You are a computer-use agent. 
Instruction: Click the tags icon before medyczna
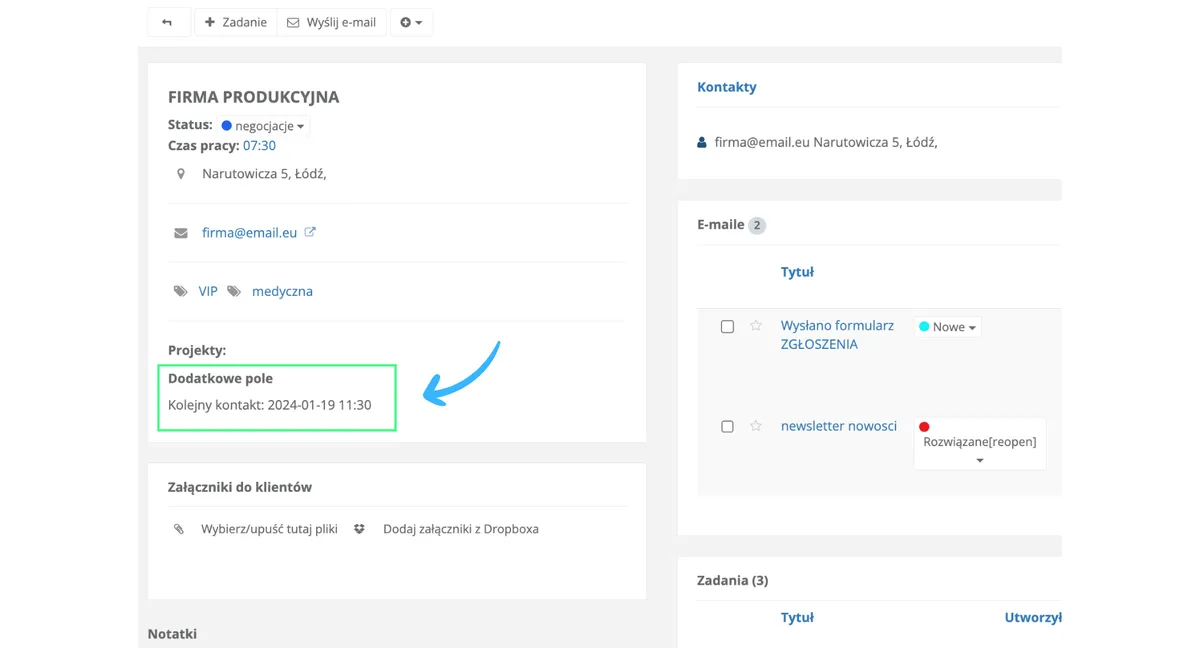coord(234,291)
